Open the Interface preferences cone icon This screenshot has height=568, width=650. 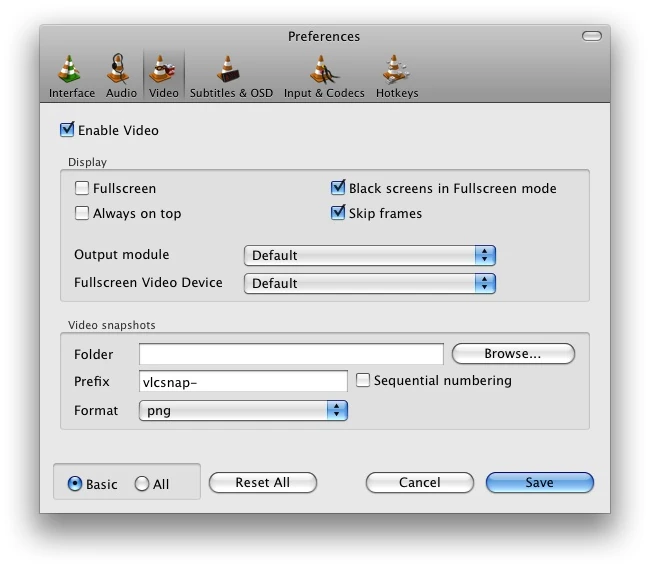coord(71,69)
